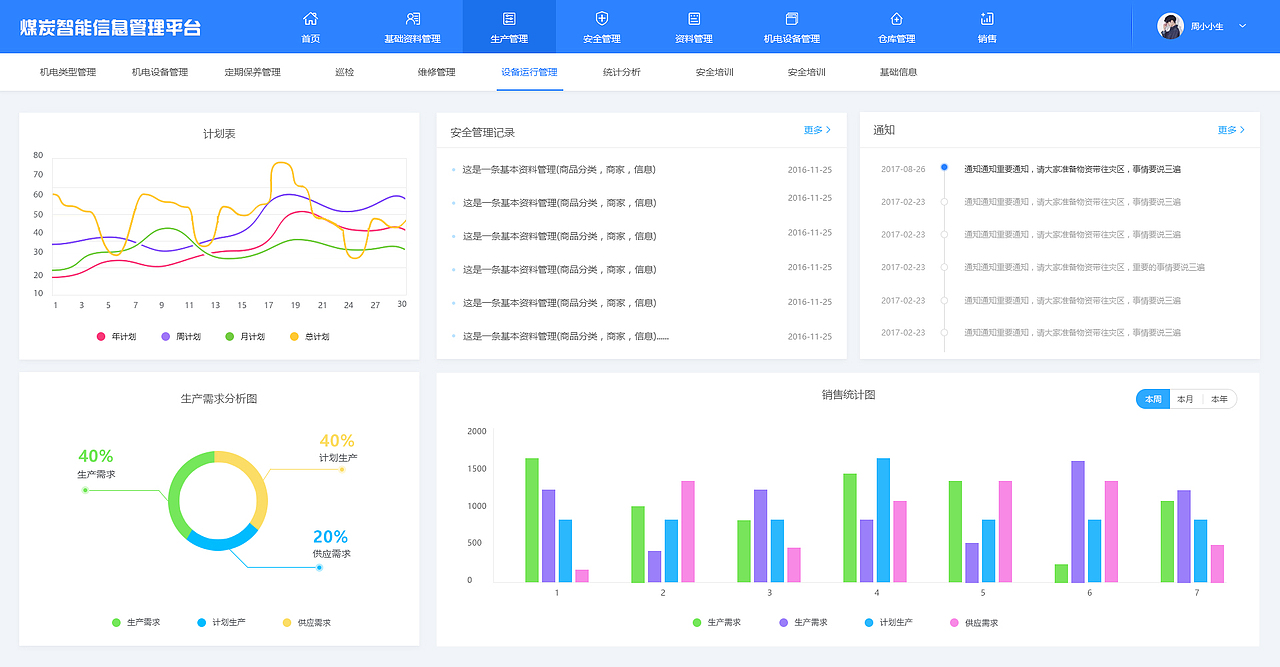The height and width of the screenshot is (667, 1280).
Task: Toggle green 生产需求 legend in 销售统计图
Action: click(717, 622)
